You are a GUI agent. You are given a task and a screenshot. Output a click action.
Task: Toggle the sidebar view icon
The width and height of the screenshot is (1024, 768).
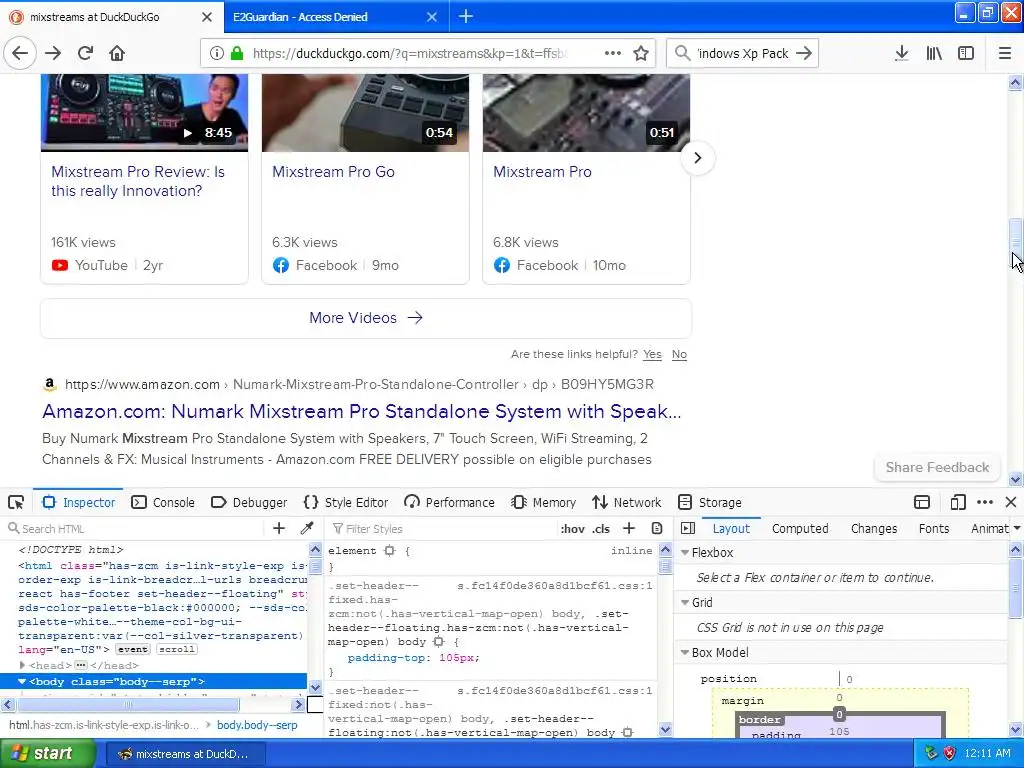click(x=966, y=53)
